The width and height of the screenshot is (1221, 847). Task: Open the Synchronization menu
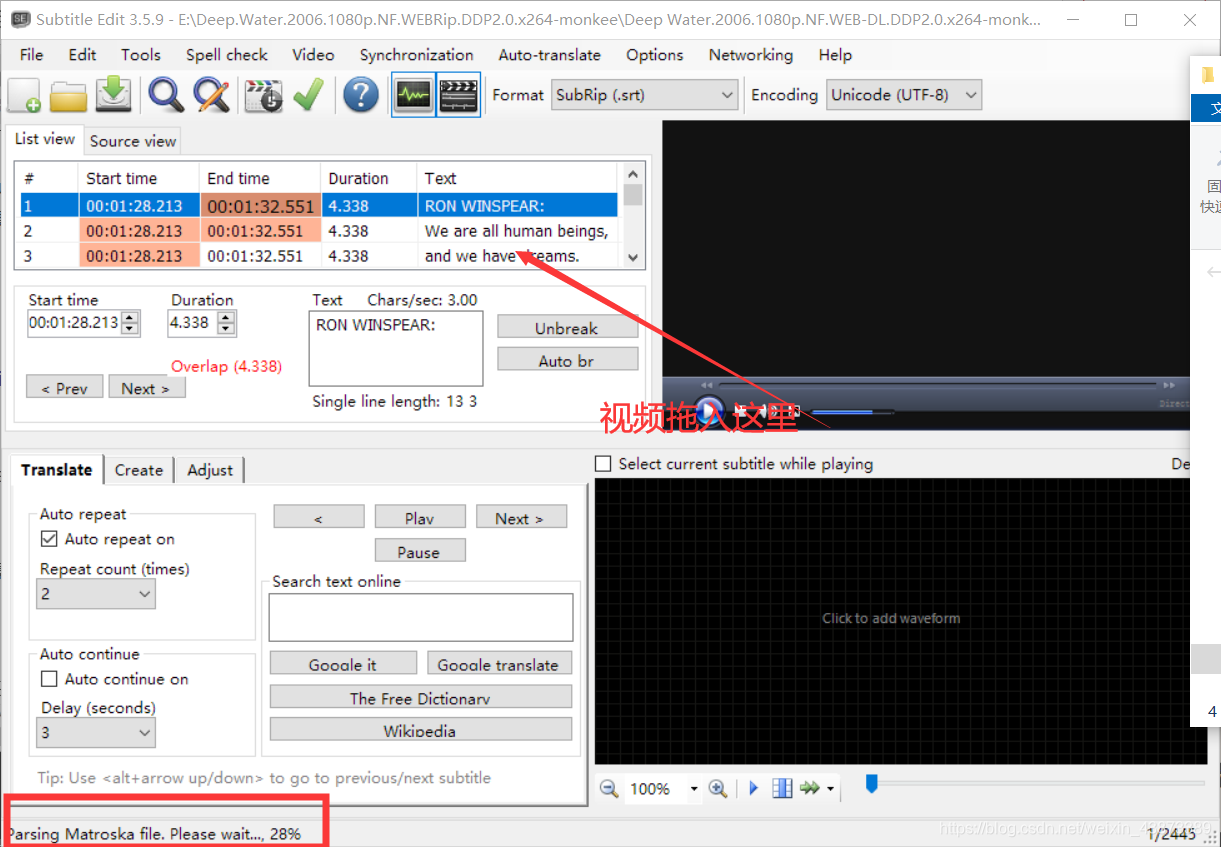click(x=417, y=55)
